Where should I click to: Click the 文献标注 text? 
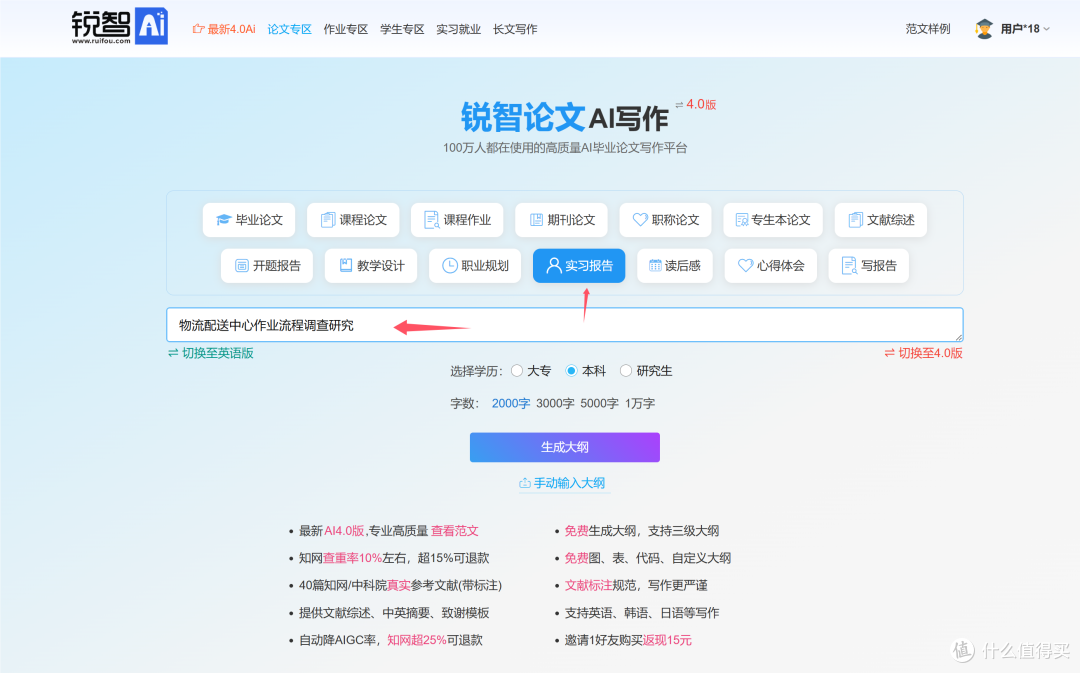[x=588, y=586]
